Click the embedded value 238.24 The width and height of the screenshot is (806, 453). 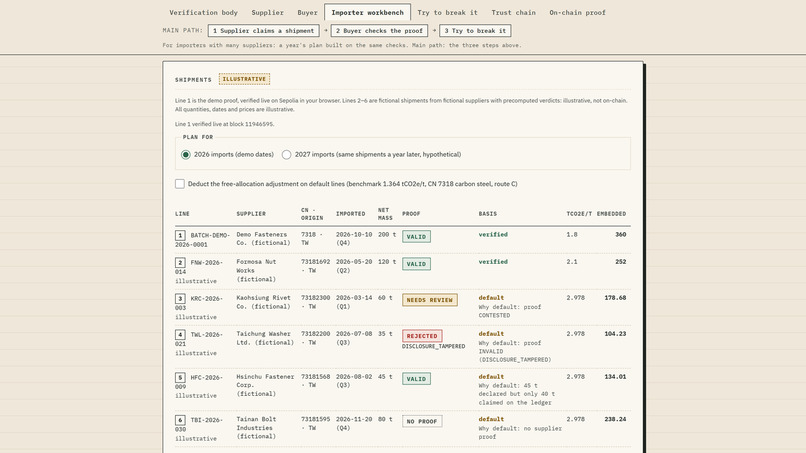coord(615,419)
